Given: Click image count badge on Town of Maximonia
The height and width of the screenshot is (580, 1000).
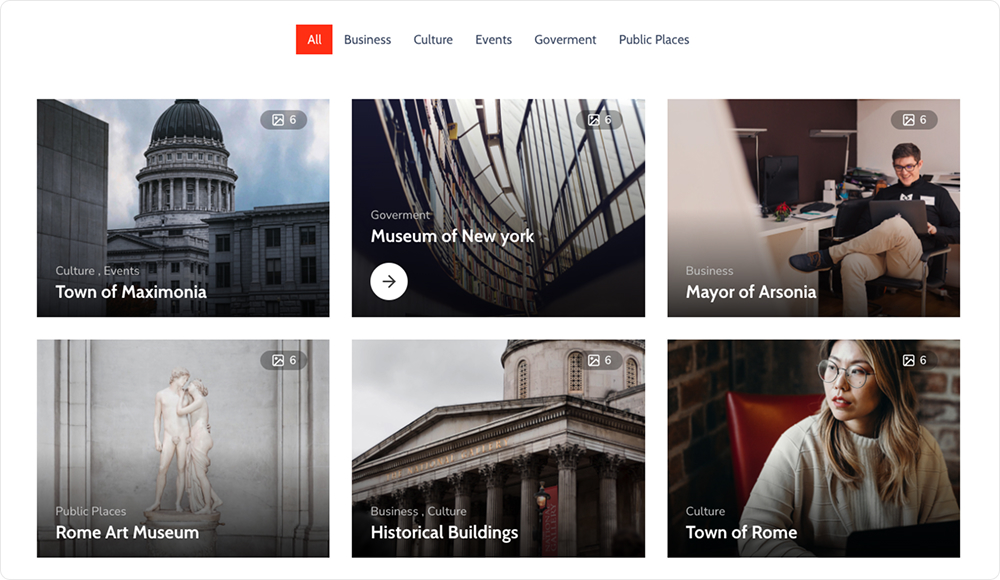Looking at the screenshot, I should [x=284, y=120].
